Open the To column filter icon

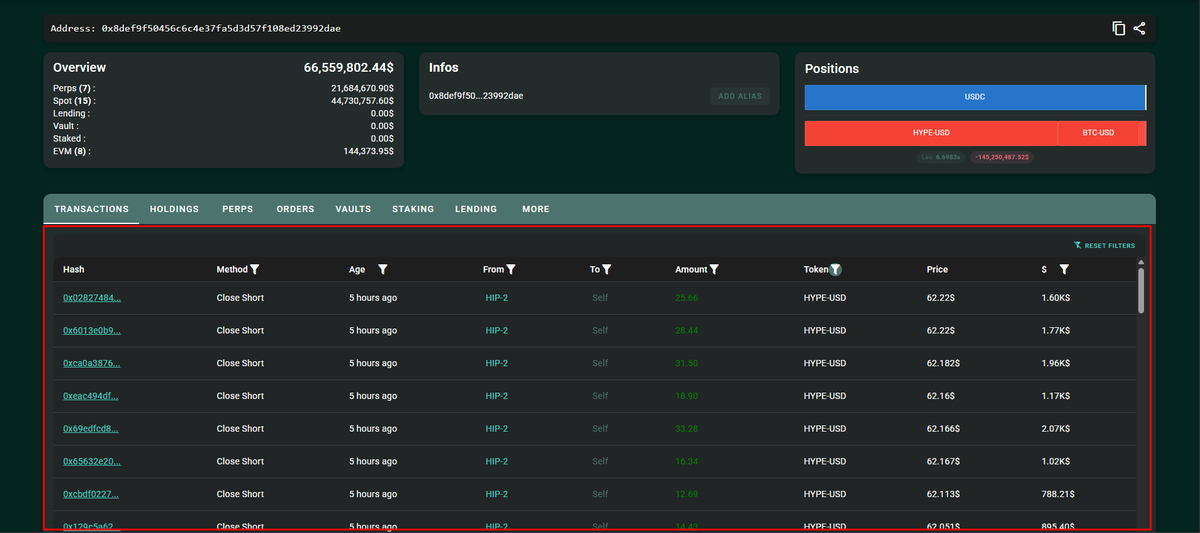(607, 269)
